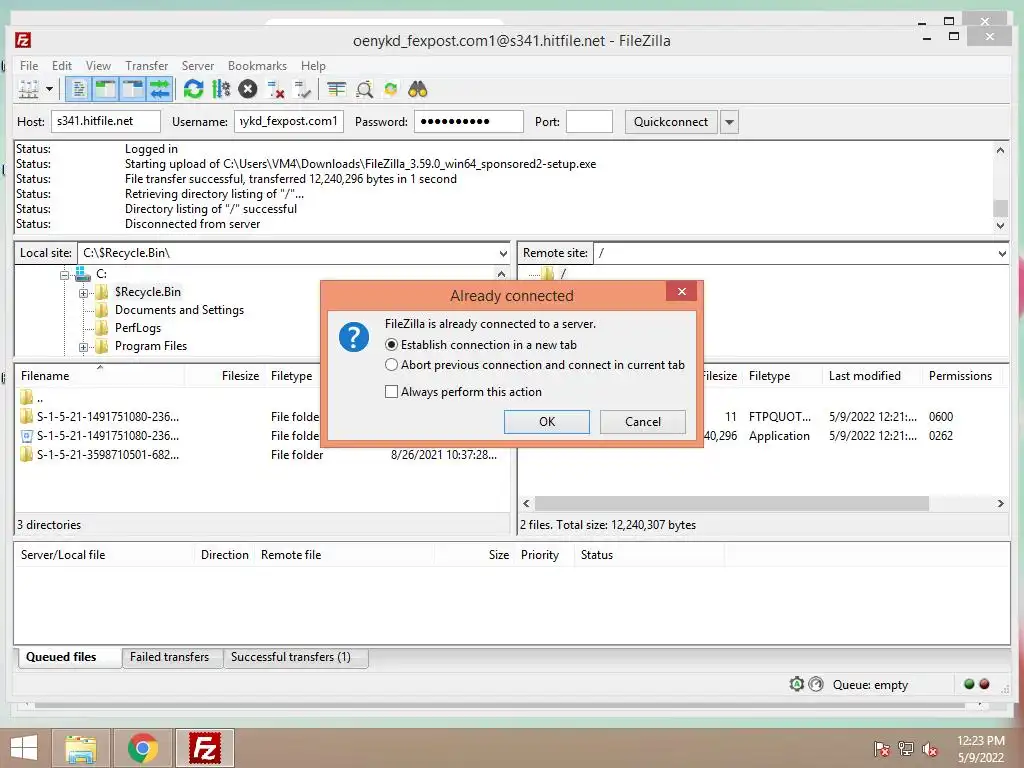Toggle transfer queue display icon
This screenshot has height=768, width=1024.
pyautogui.click(x=160, y=89)
